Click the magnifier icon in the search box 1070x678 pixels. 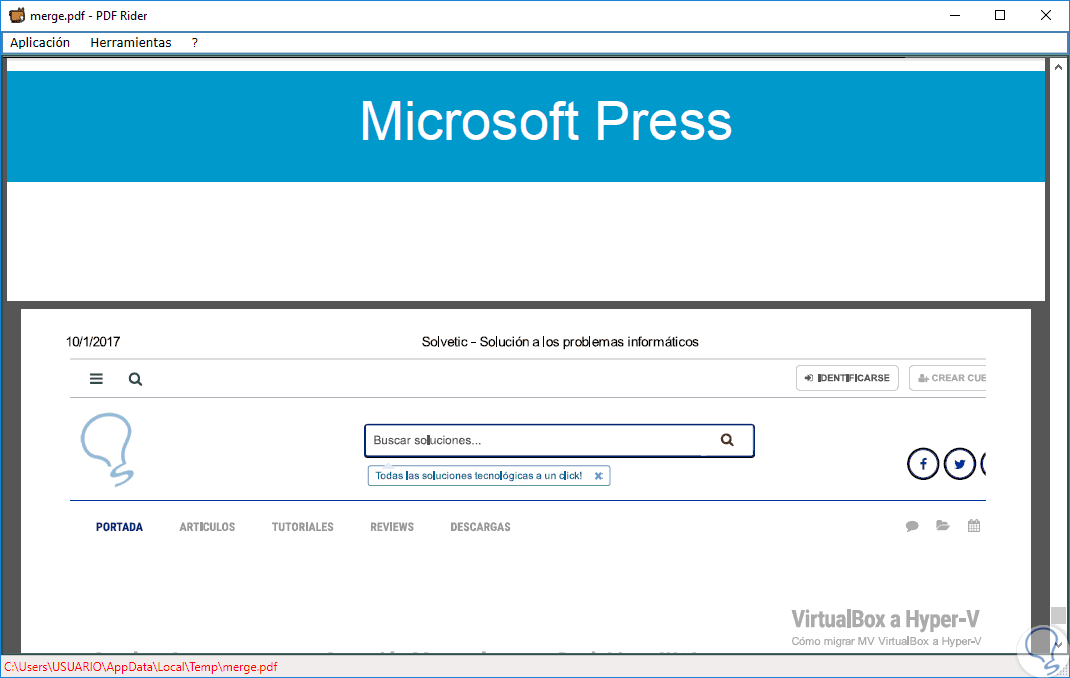click(x=727, y=440)
